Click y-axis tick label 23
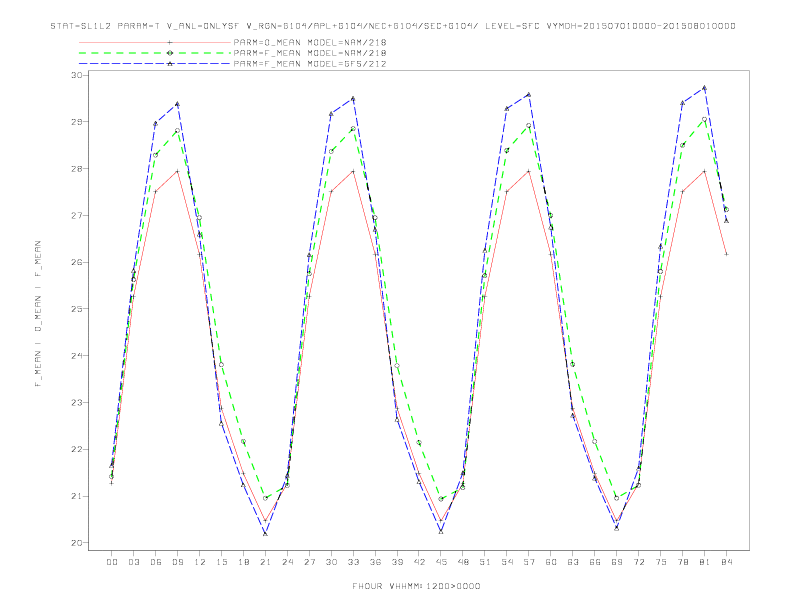The width and height of the screenshot is (792, 612). click(76, 402)
